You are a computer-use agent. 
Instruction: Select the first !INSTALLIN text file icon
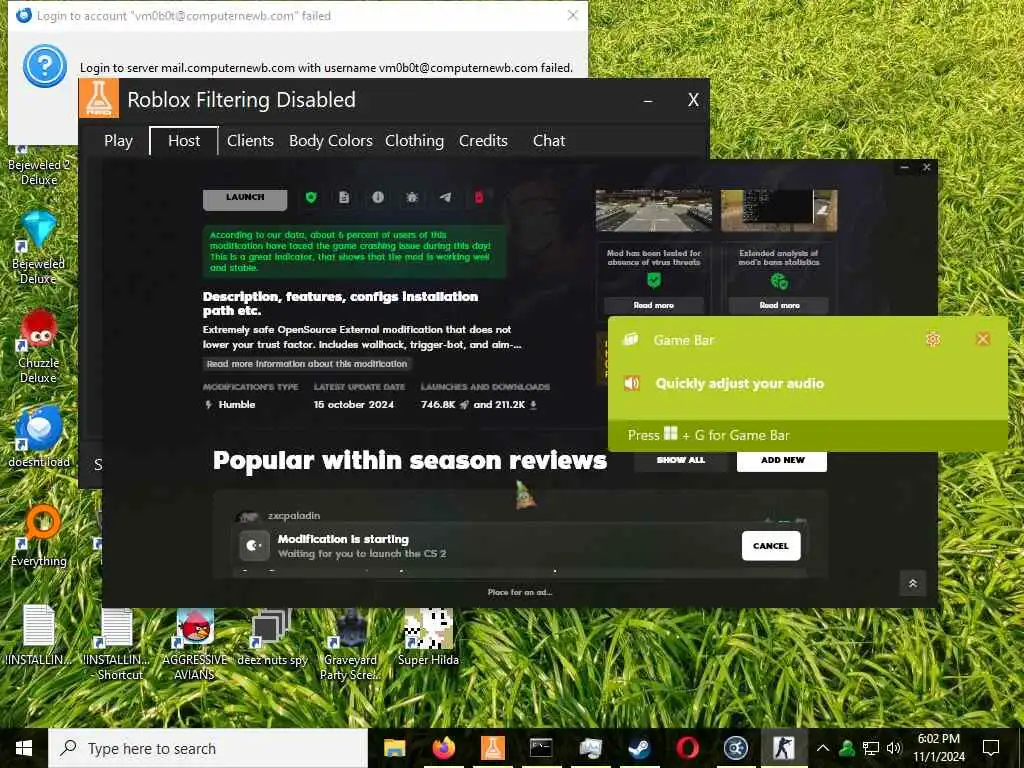[x=39, y=635]
